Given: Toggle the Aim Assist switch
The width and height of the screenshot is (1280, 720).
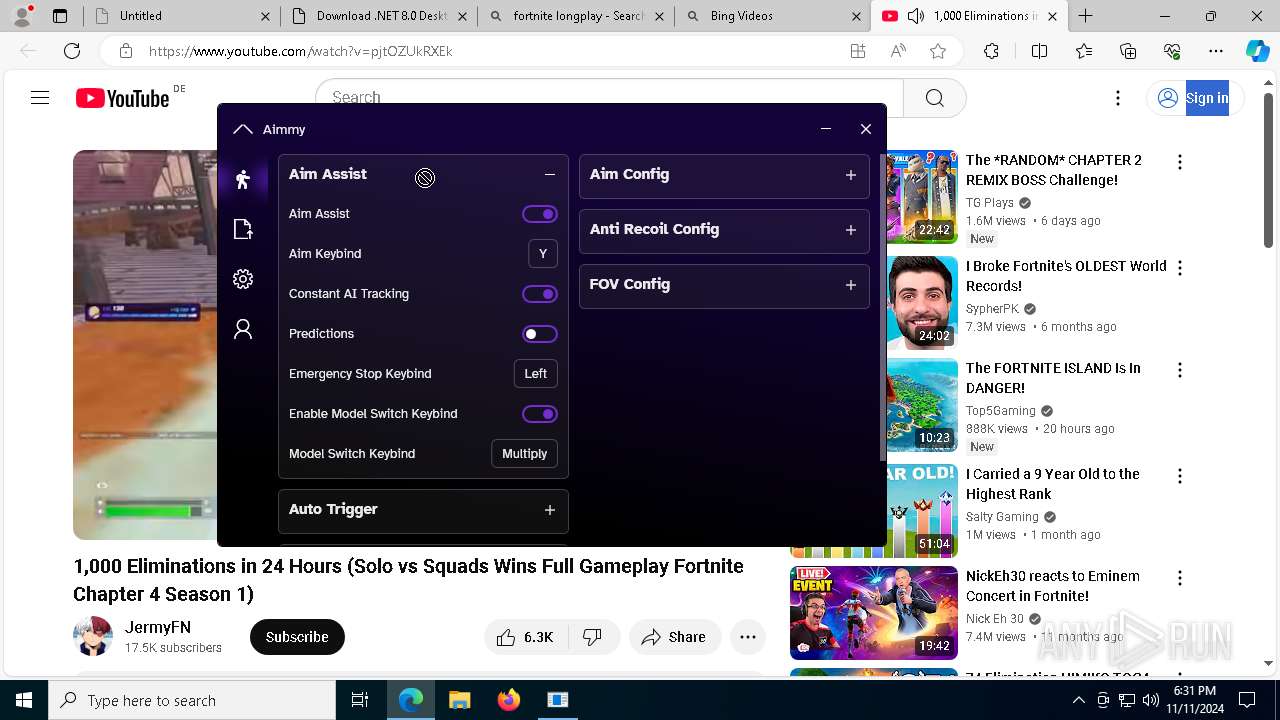Looking at the screenshot, I should (x=540, y=214).
